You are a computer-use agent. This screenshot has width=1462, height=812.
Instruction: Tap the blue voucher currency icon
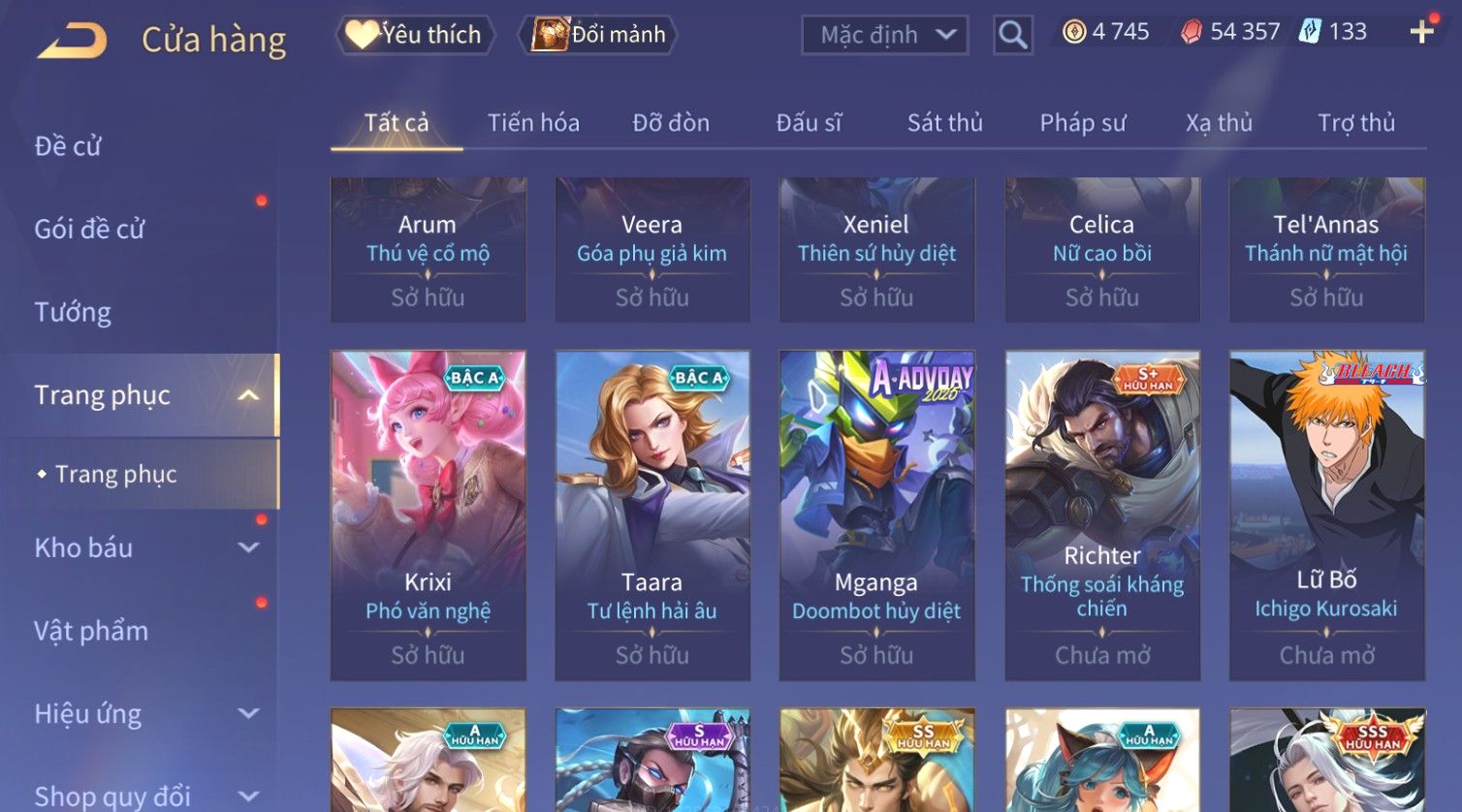[1310, 31]
